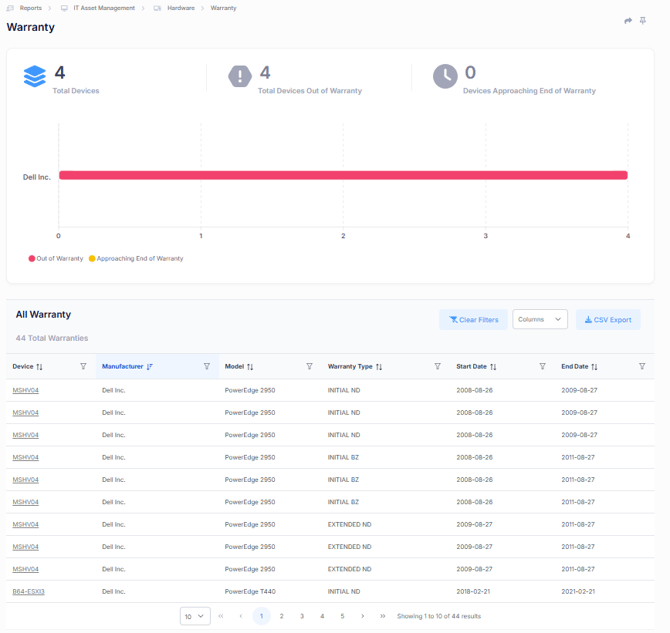Click the Model column filter funnel

(x=310, y=367)
